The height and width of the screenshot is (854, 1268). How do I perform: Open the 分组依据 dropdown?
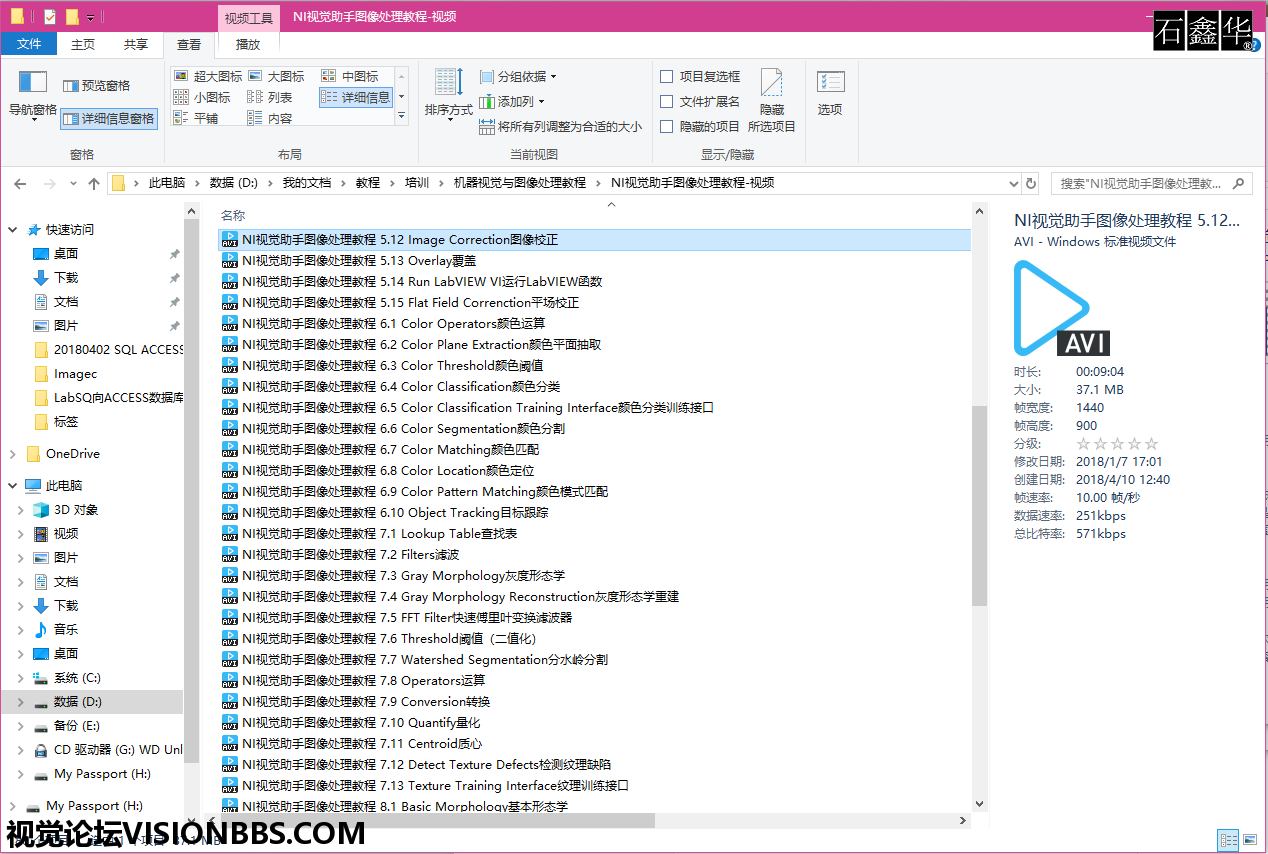point(518,76)
